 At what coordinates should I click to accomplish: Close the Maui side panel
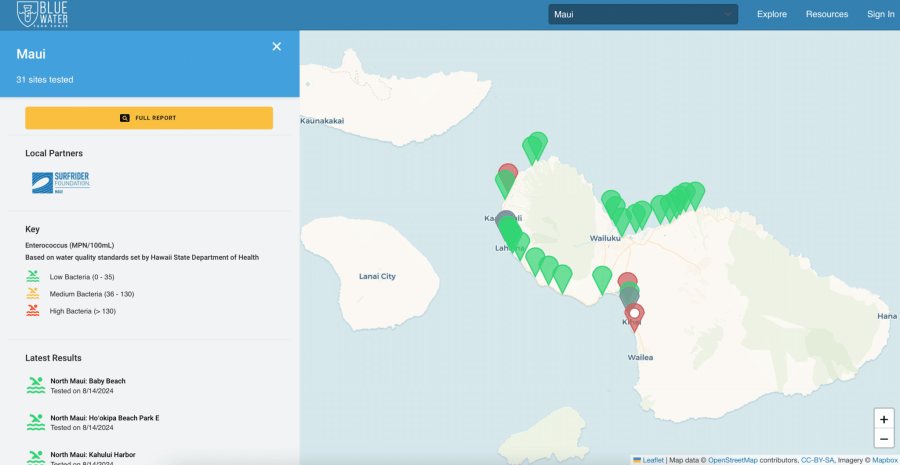(x=277, y=46)
